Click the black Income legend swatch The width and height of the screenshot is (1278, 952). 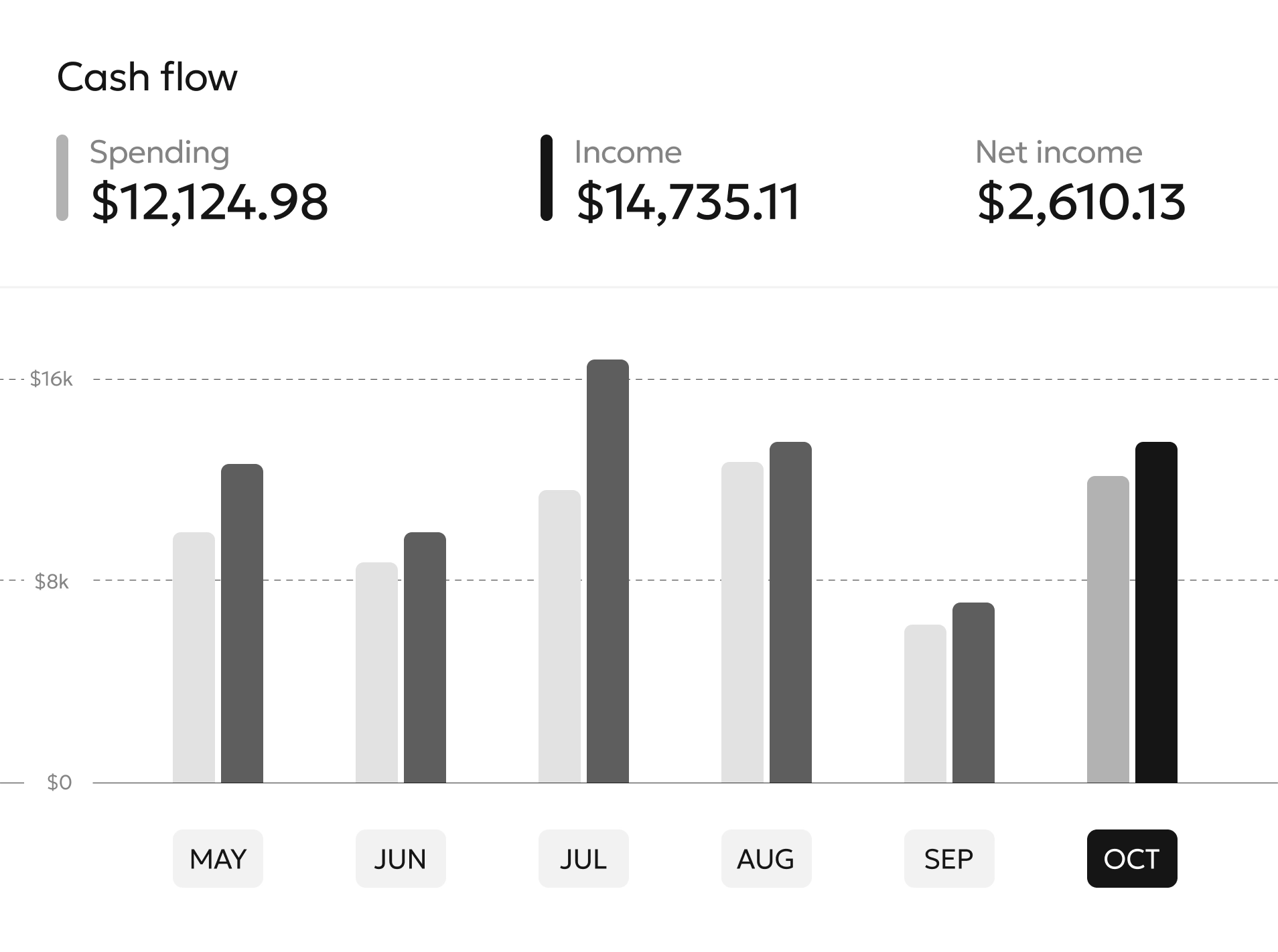[x=547, y=177]
